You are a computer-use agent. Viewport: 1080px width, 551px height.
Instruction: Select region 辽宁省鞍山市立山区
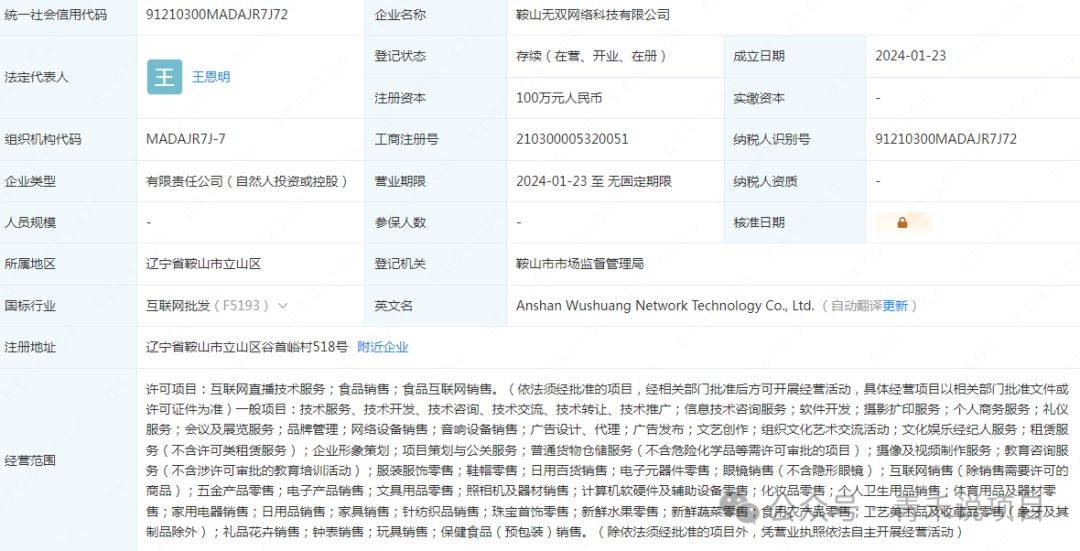pyautogui.click(x=204, y=264)
